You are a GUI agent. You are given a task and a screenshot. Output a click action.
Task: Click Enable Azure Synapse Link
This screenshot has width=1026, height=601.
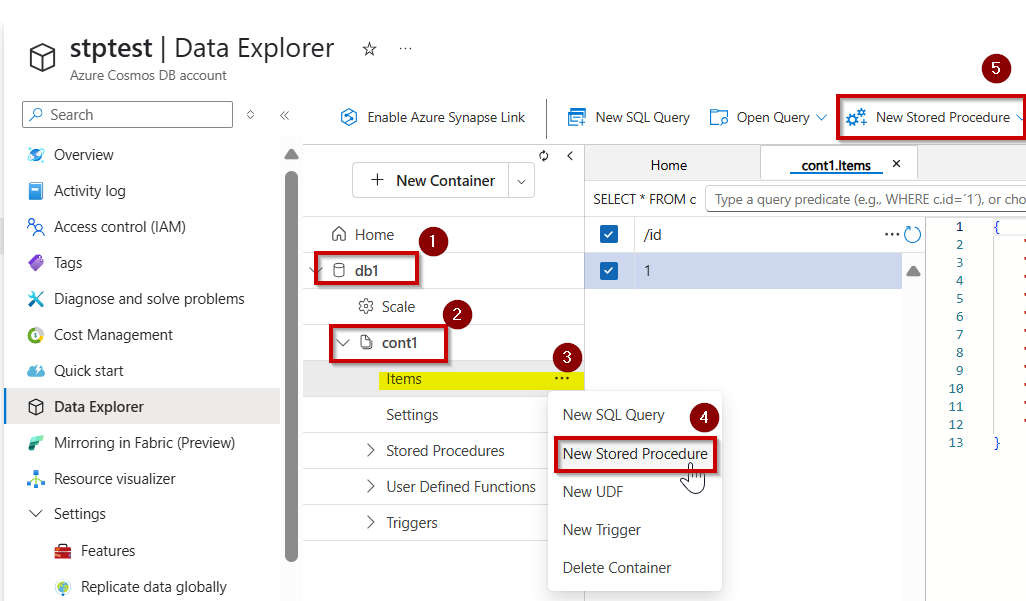point(433,117)
